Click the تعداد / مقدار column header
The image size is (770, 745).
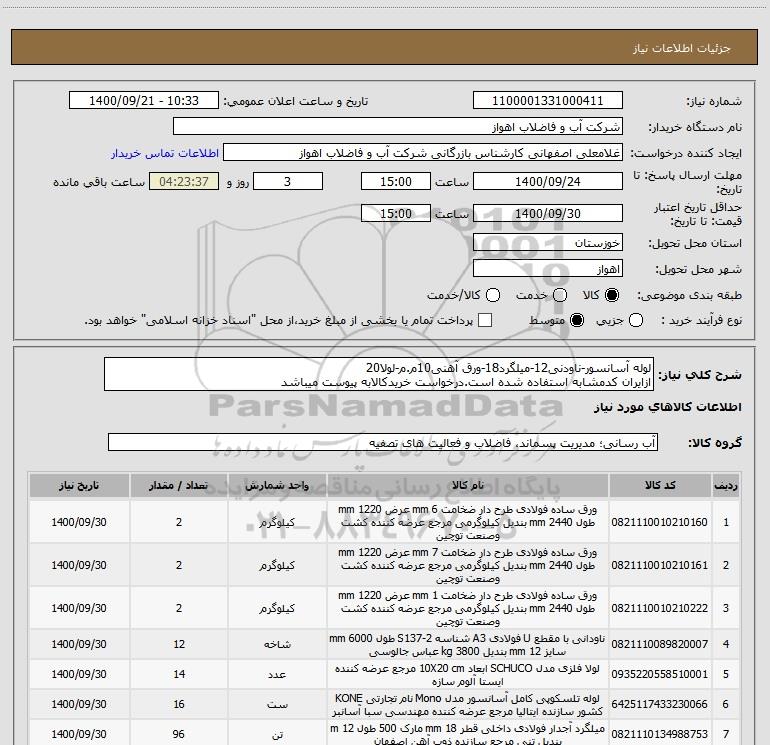[x=179, y=486]
